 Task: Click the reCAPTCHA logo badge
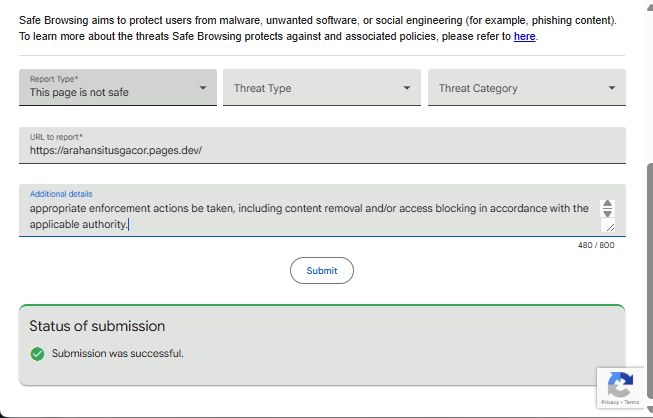click(620, 383)
